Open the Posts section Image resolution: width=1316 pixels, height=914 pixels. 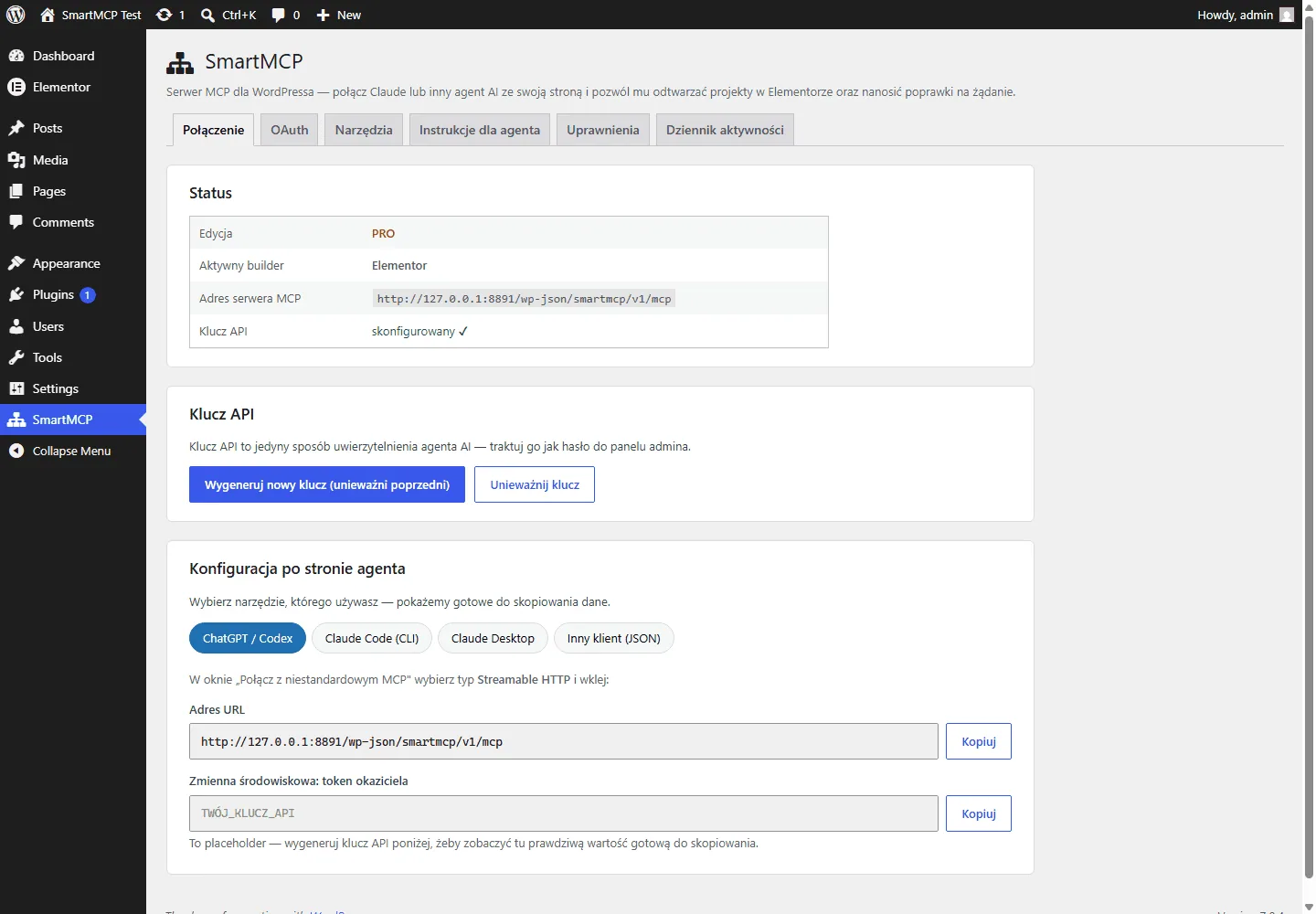tap(73, 128)
